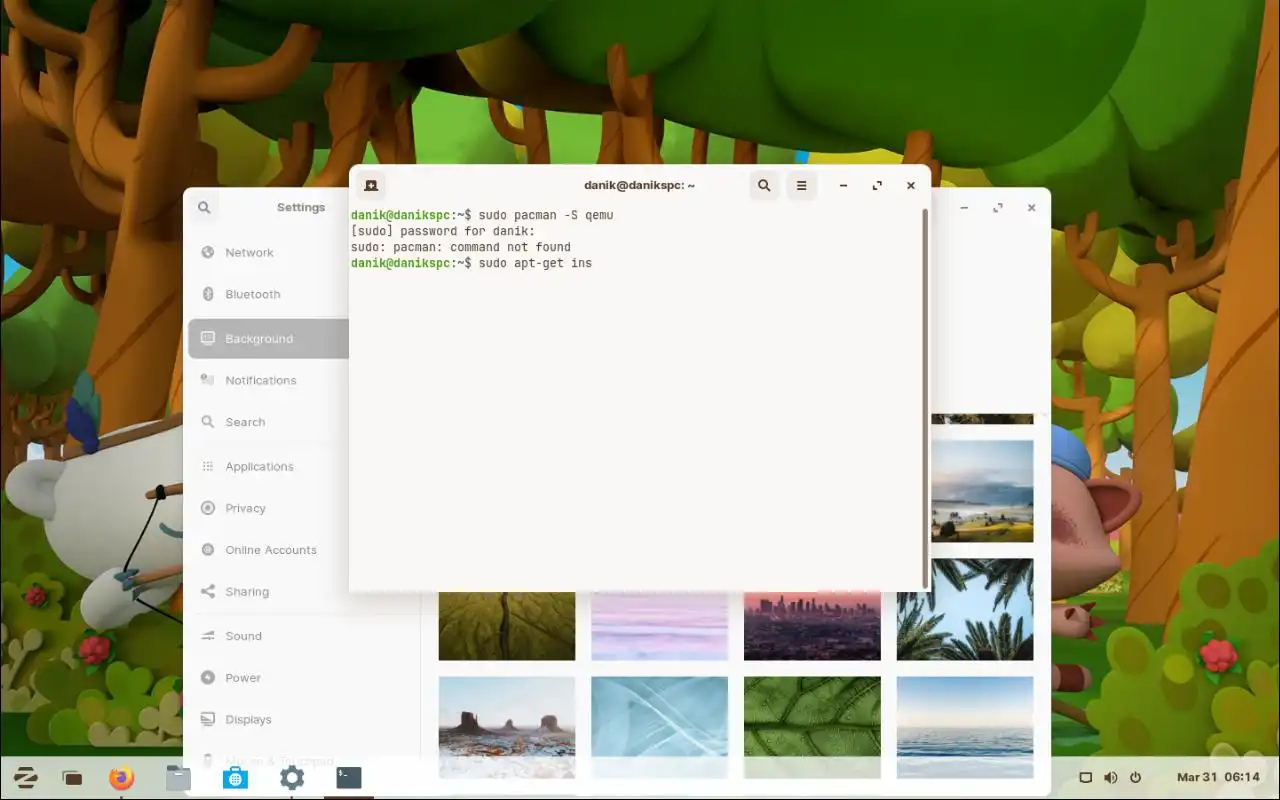Click the Online Accounts icon
The height and width of the screenshot is (800, 1280).
(208, 550)
